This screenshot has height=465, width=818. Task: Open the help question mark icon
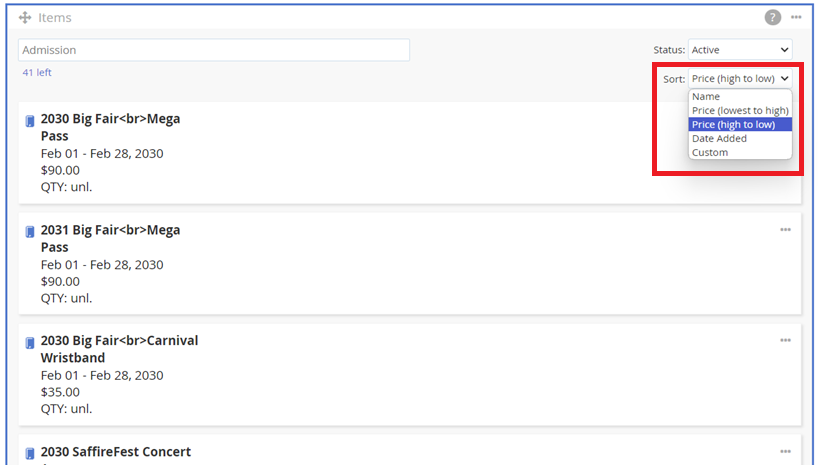click(773, 17)
